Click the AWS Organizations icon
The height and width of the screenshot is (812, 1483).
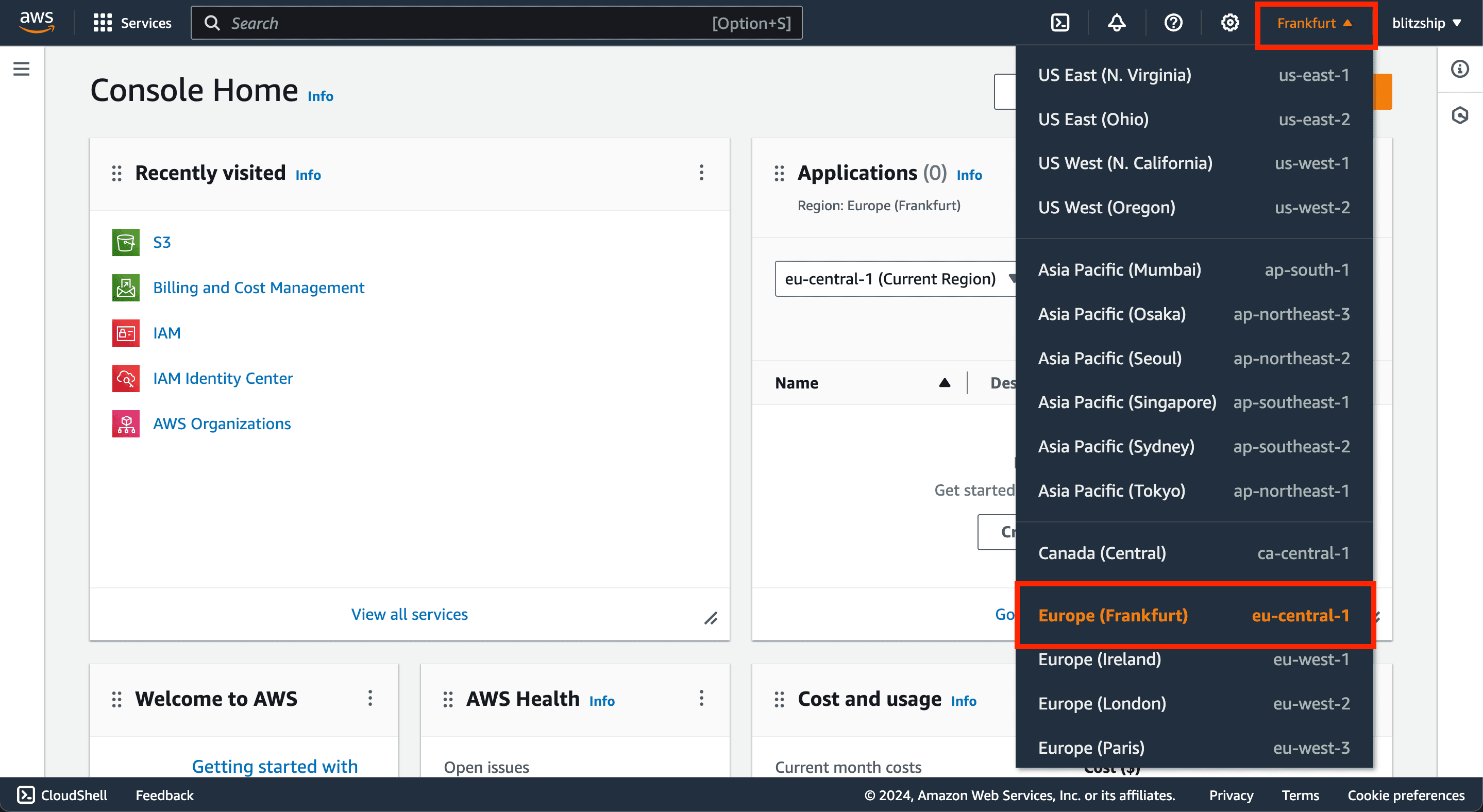tap(126, 424)
